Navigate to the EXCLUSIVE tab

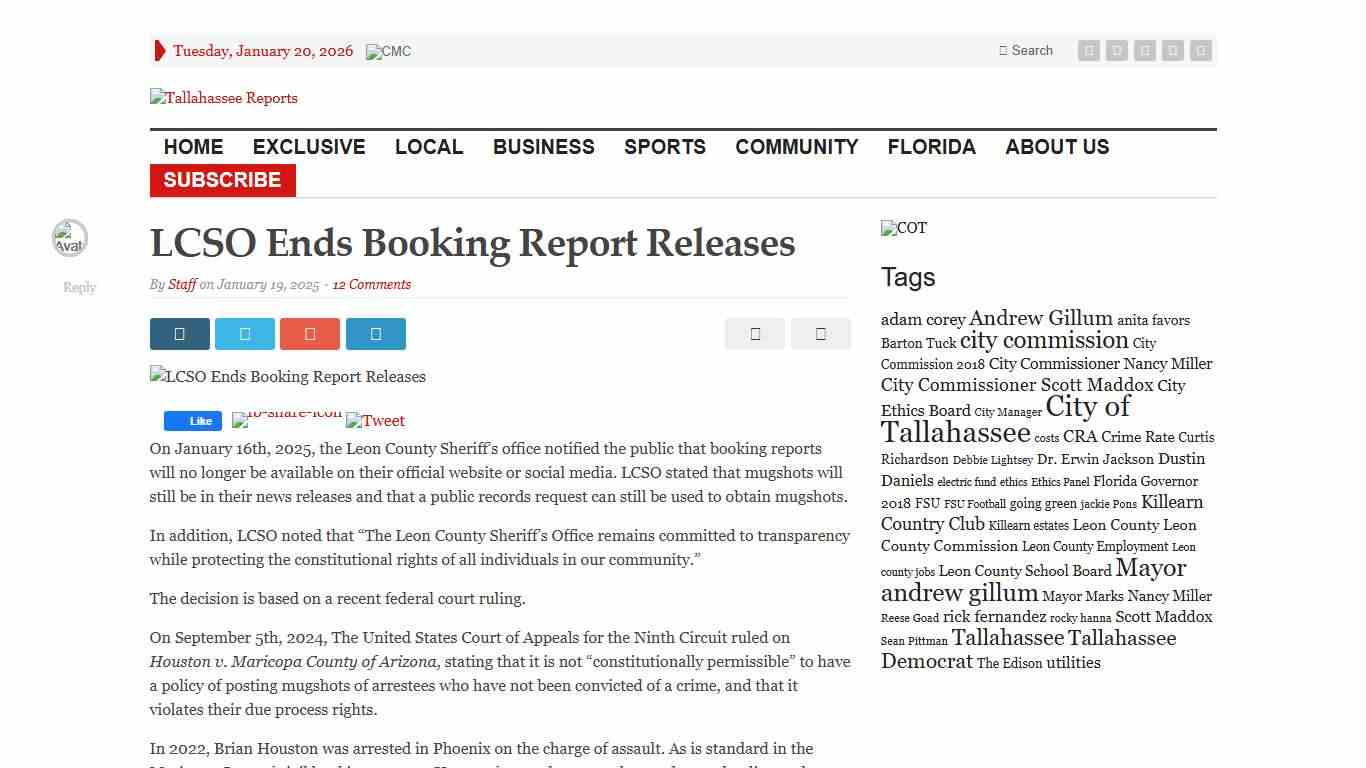(308, 147)
